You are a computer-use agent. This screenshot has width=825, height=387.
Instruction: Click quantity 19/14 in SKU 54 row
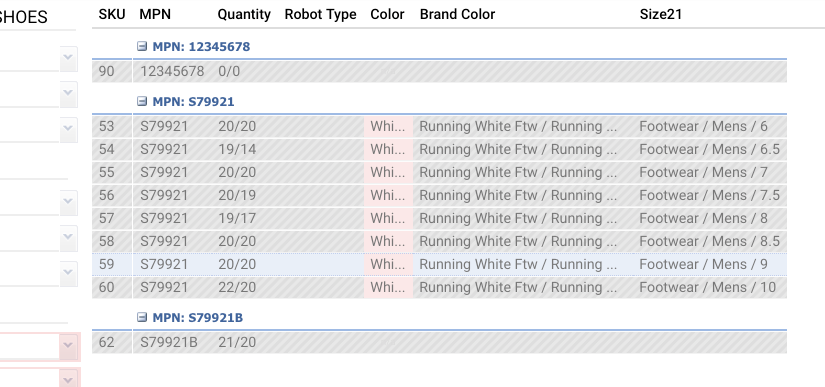237,149
